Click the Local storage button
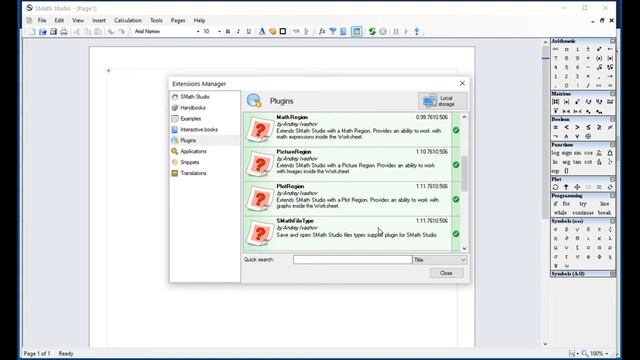This screenshot has width=640, height=360. coord(442,101)
